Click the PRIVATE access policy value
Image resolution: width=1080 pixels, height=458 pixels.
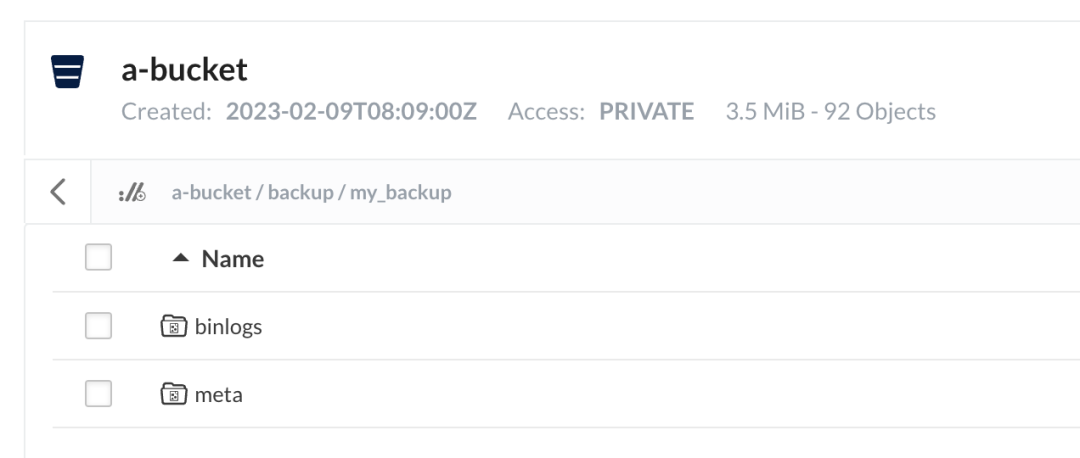click(x=646, y=111)
